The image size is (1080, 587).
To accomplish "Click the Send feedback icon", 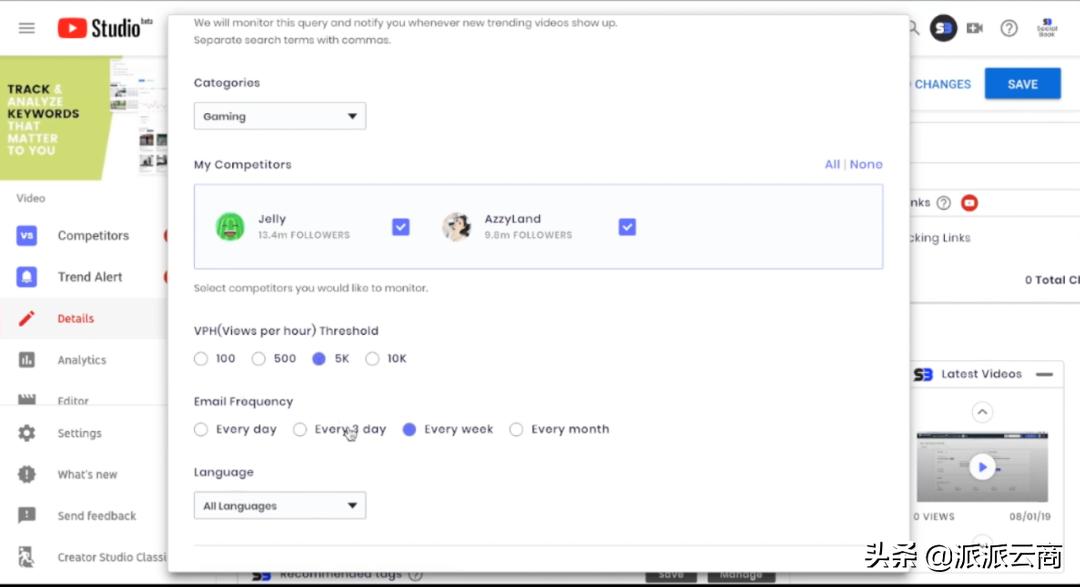I will pyautogui.click(x=26, y=515).
